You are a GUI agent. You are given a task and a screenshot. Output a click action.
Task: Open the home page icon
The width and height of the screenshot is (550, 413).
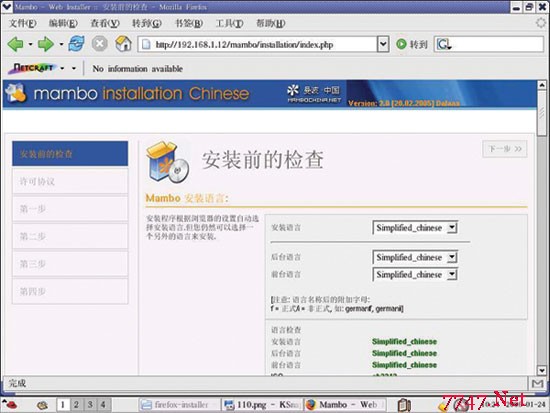123,44
